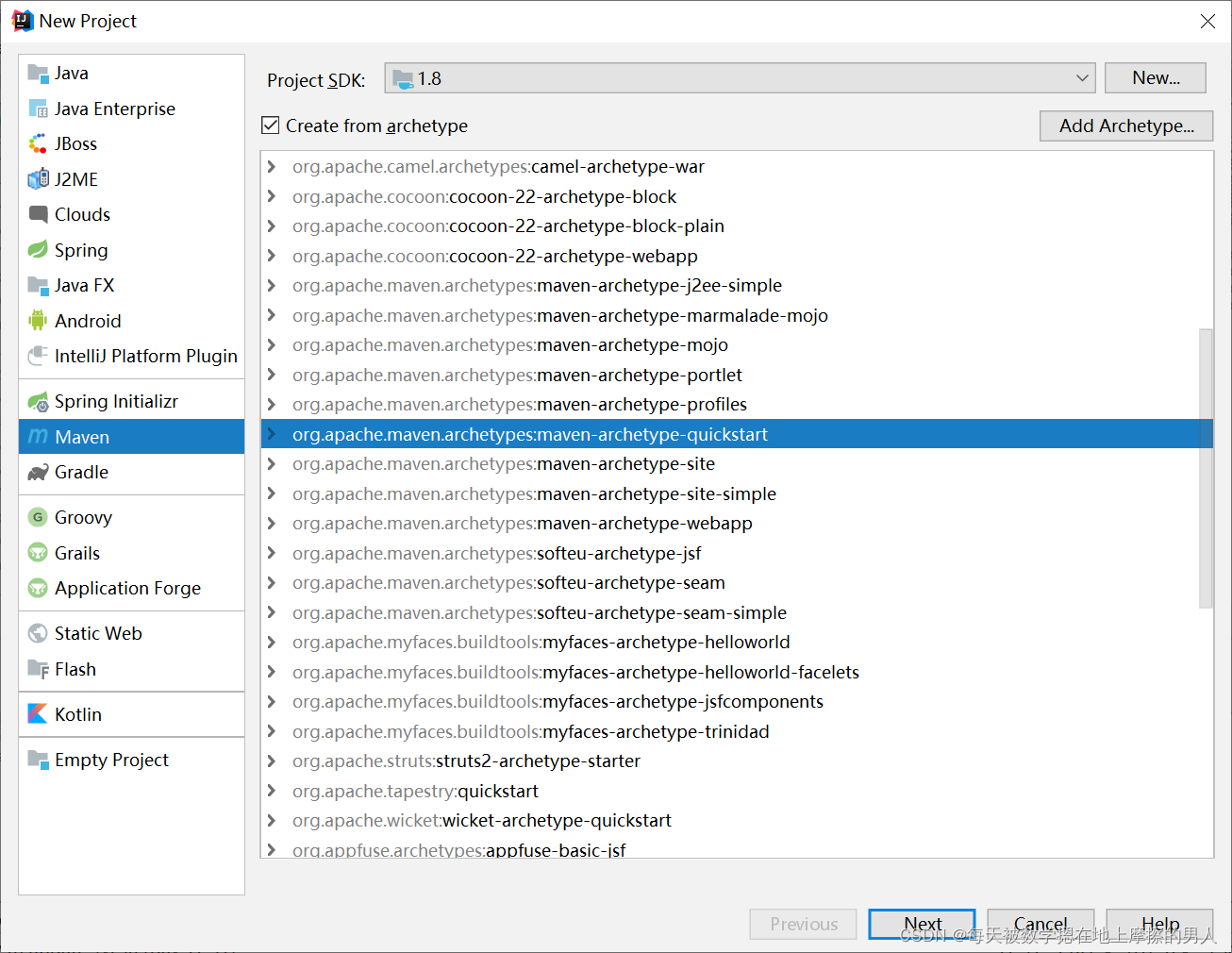This screenshot has height=953, width=1232.
Task: Open the Project SDK dropdown arrow
Action: point(1082,78)
